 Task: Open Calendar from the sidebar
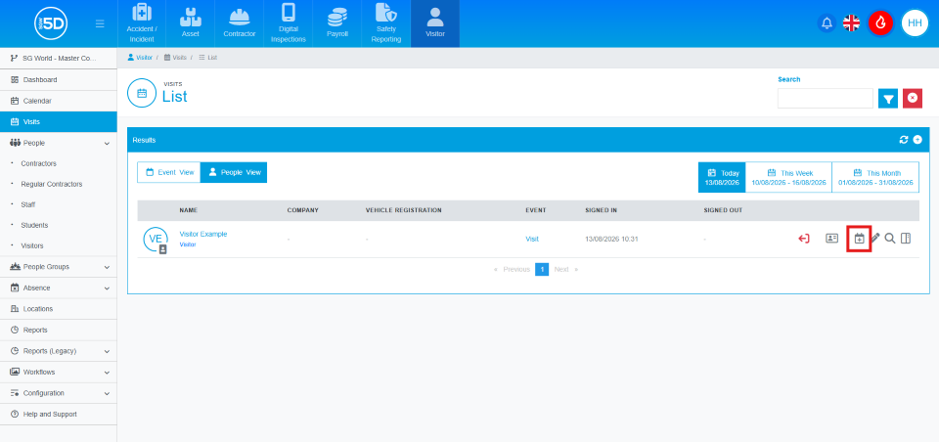(x=59, y=101)
